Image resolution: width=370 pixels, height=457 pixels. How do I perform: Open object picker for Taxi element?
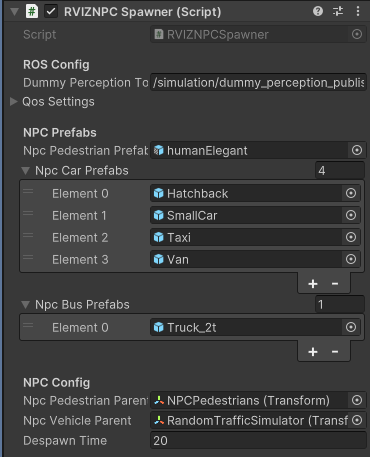tap(351, 237)
